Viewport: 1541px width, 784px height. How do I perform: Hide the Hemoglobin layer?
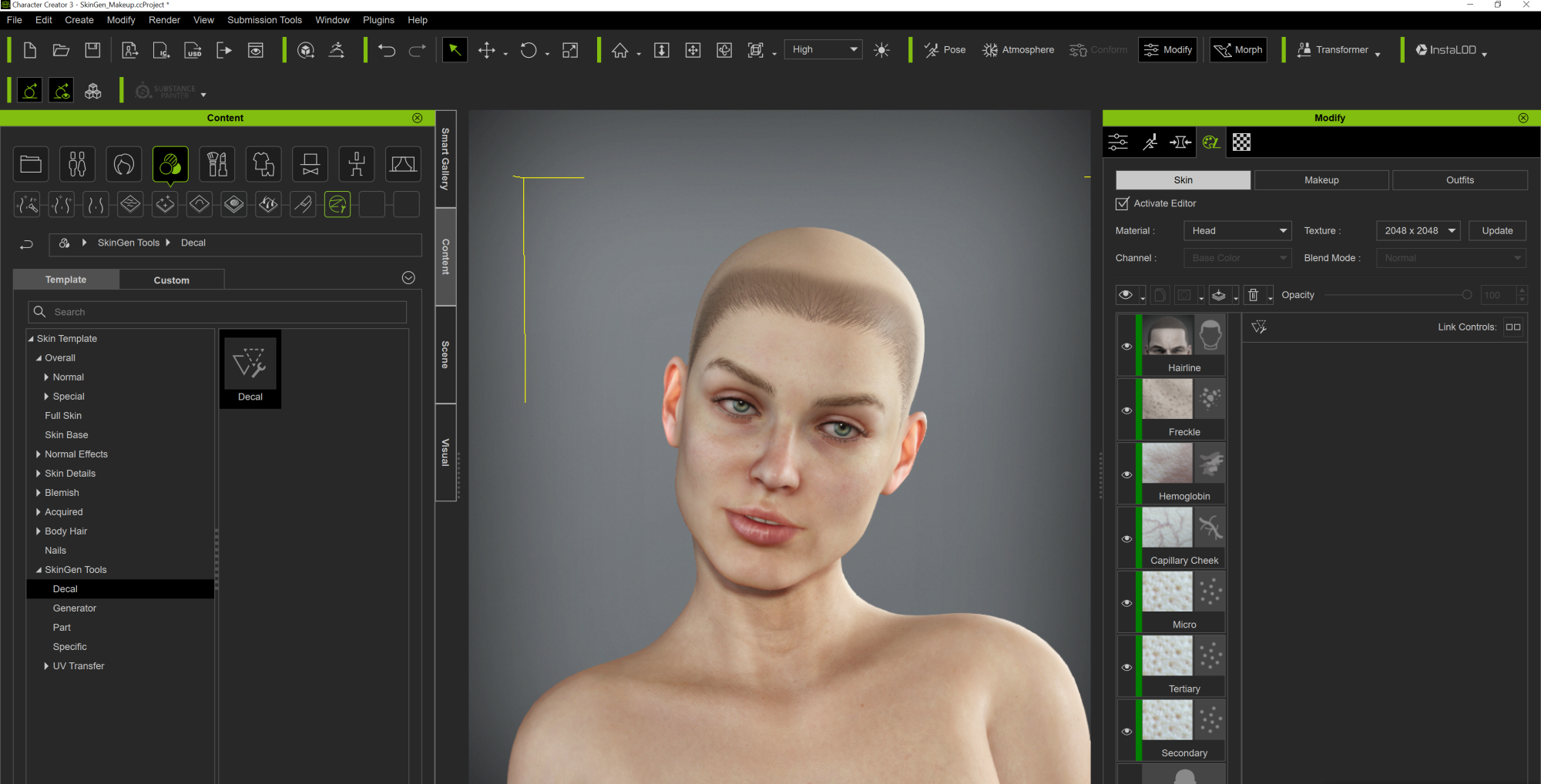pos(1126,474)
